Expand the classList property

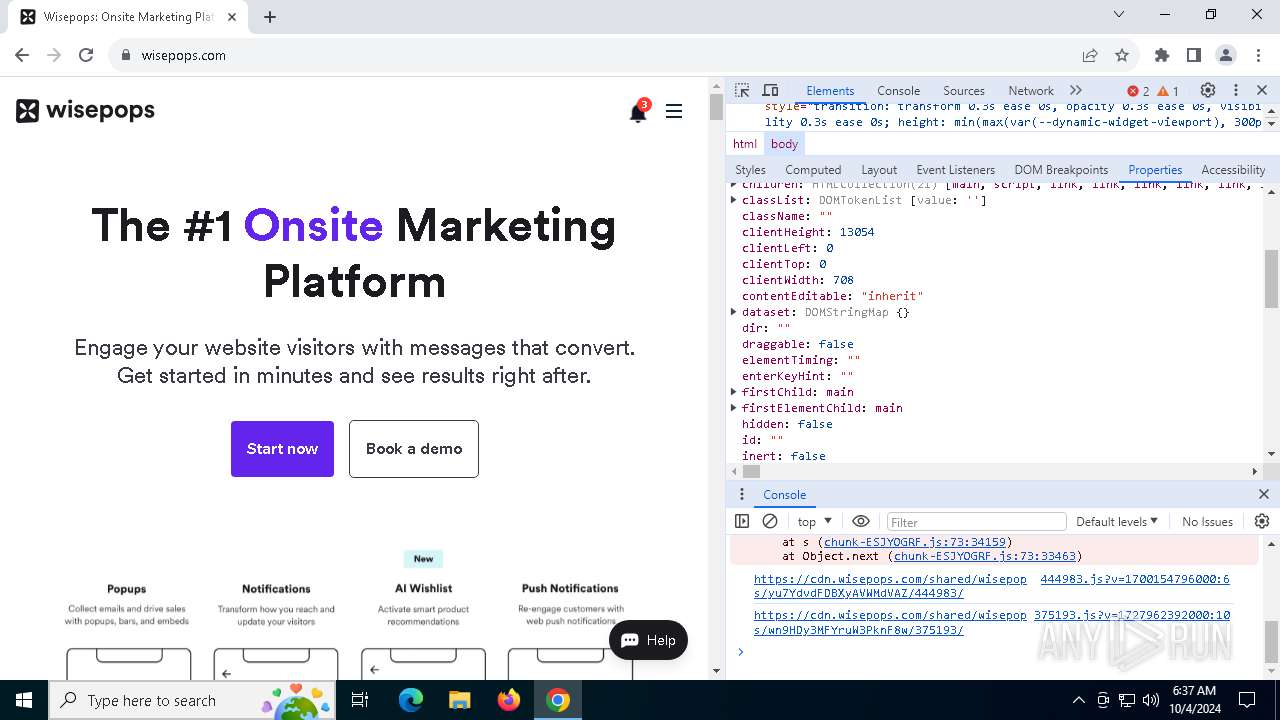click(734, 200)
